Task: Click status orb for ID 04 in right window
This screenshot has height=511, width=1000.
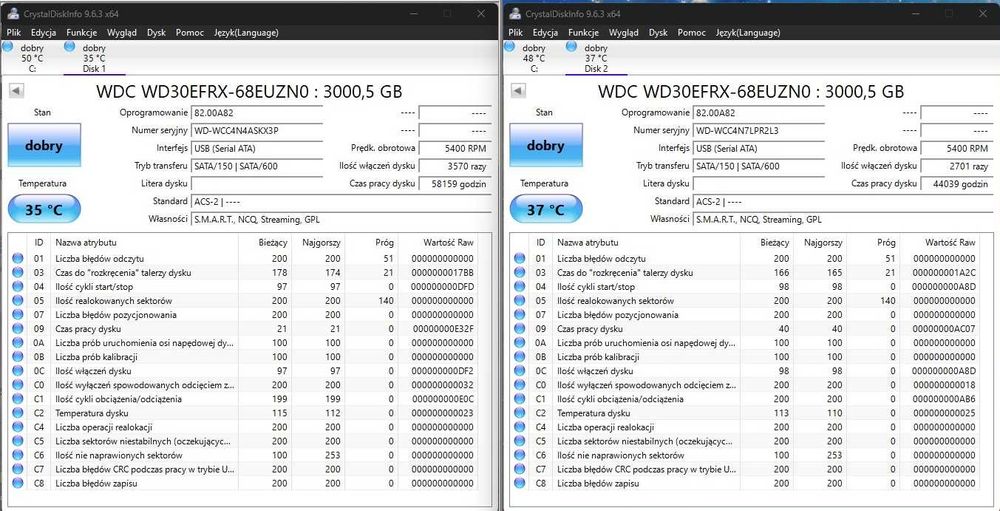Action: (520, 286)
